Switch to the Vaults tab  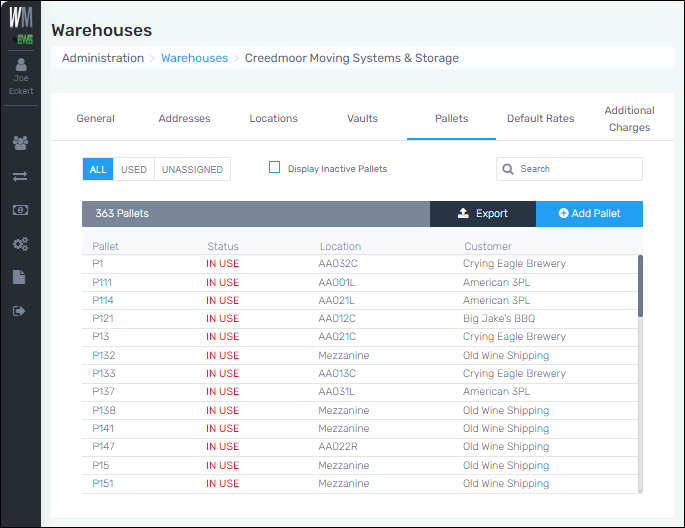[363, 118]
